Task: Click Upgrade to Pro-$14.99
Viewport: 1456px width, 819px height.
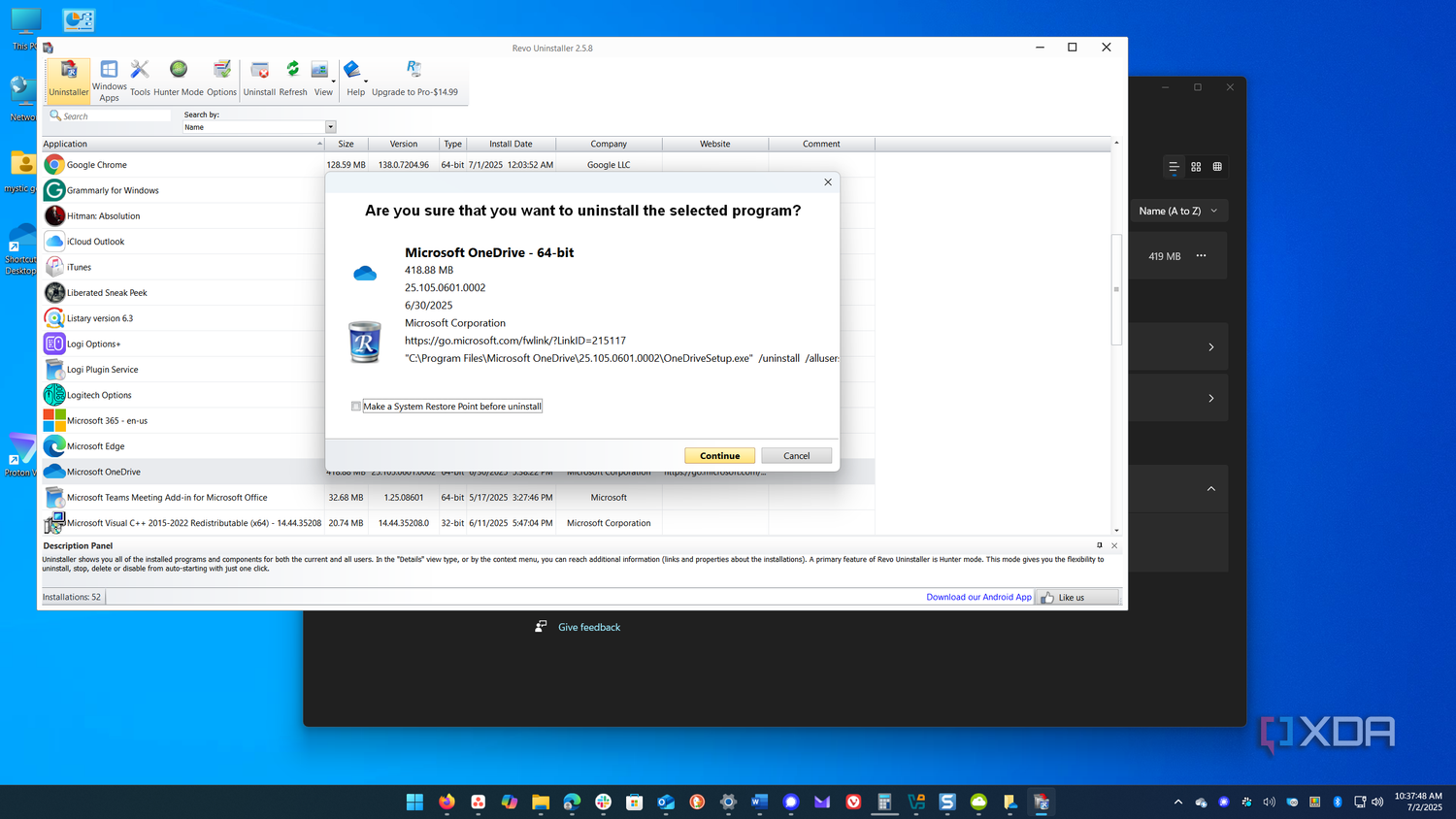Action: (x=414, y=79)
